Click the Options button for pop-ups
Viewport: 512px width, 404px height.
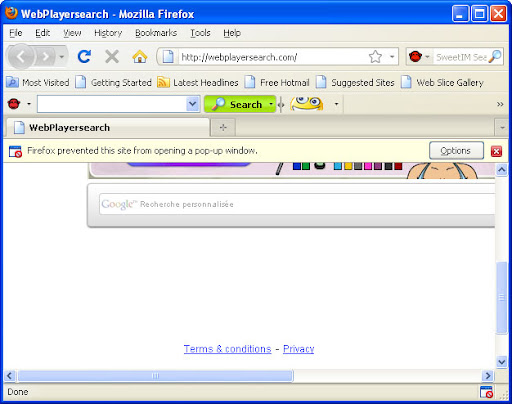coord(456,151)
